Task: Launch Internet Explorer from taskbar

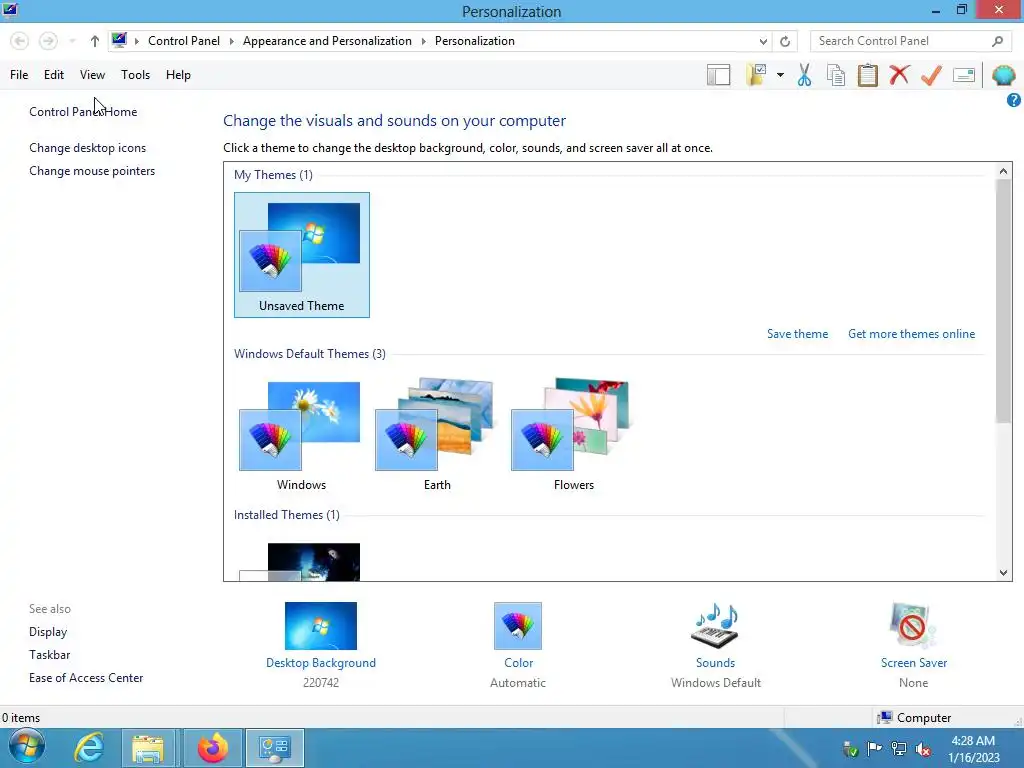Action: click(x=88, y=747)
